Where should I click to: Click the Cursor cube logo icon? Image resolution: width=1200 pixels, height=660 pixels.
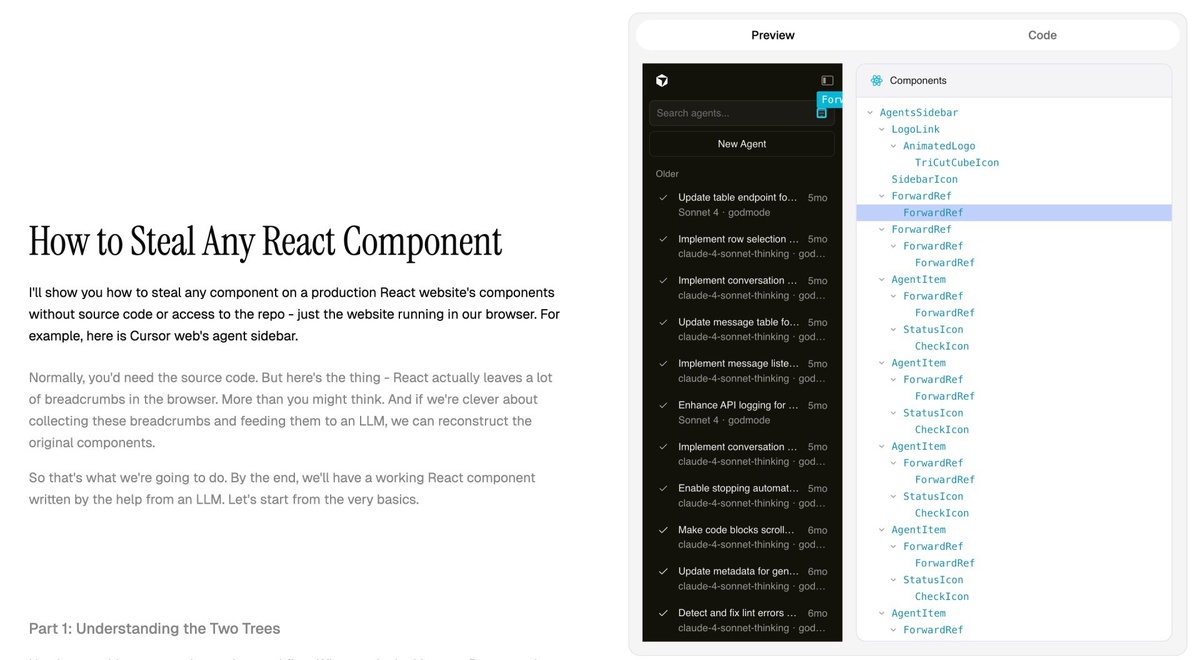pyautogui.click(x=662, y=81)
